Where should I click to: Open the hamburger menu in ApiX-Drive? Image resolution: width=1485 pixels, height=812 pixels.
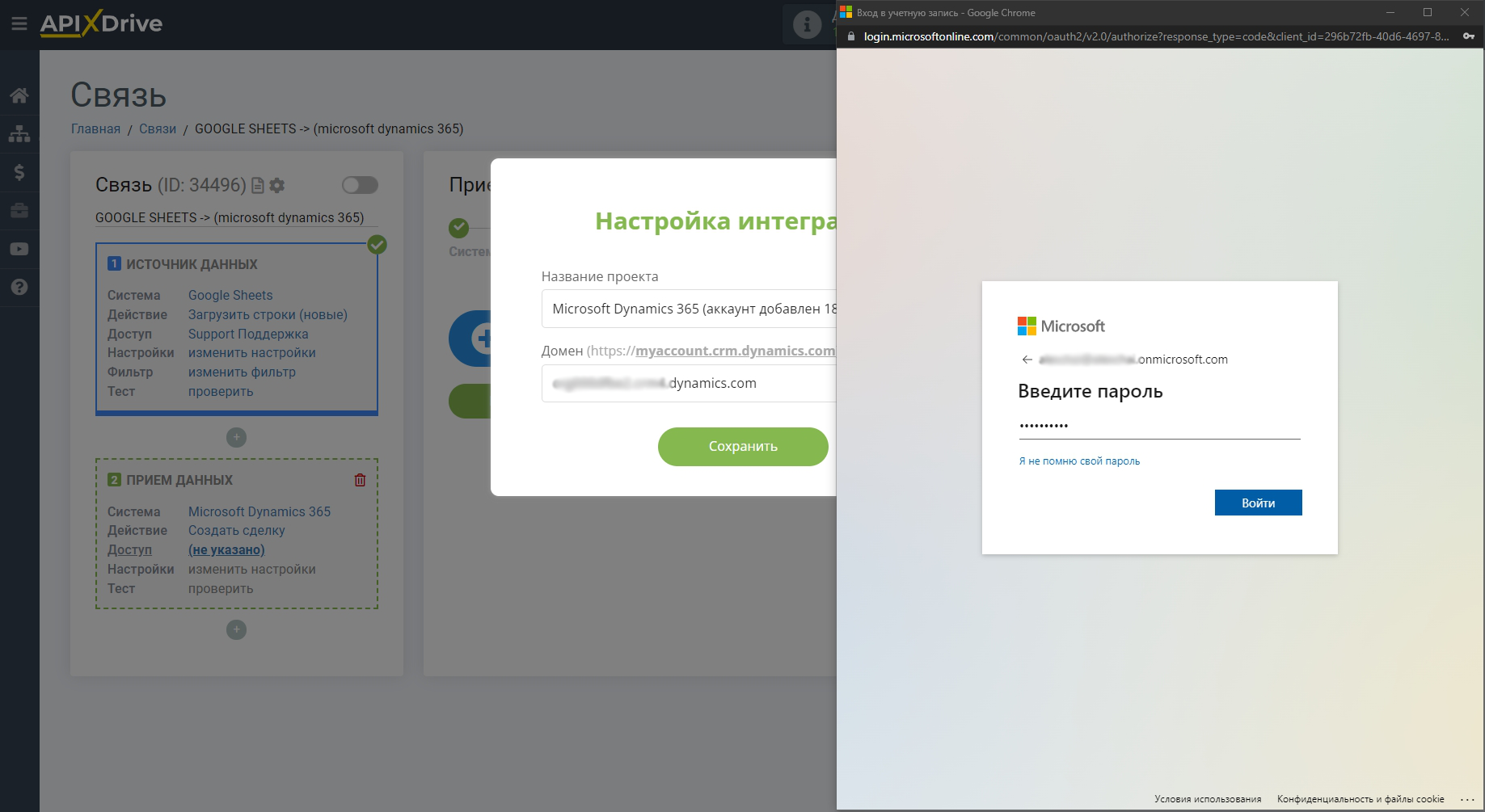(x=19, y=24)
